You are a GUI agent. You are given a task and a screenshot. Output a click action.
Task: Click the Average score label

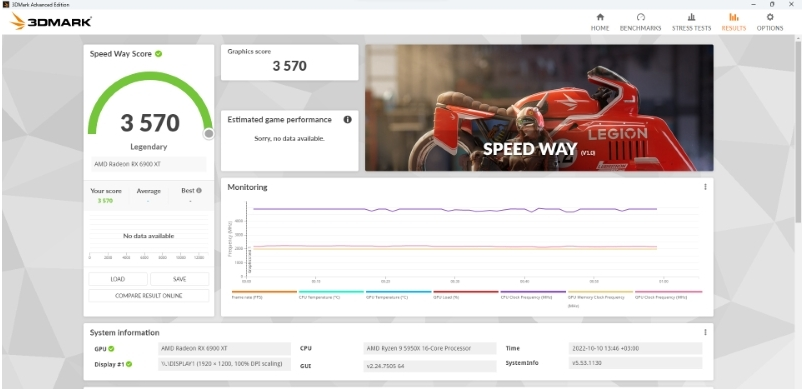click(x=149, y=191)
